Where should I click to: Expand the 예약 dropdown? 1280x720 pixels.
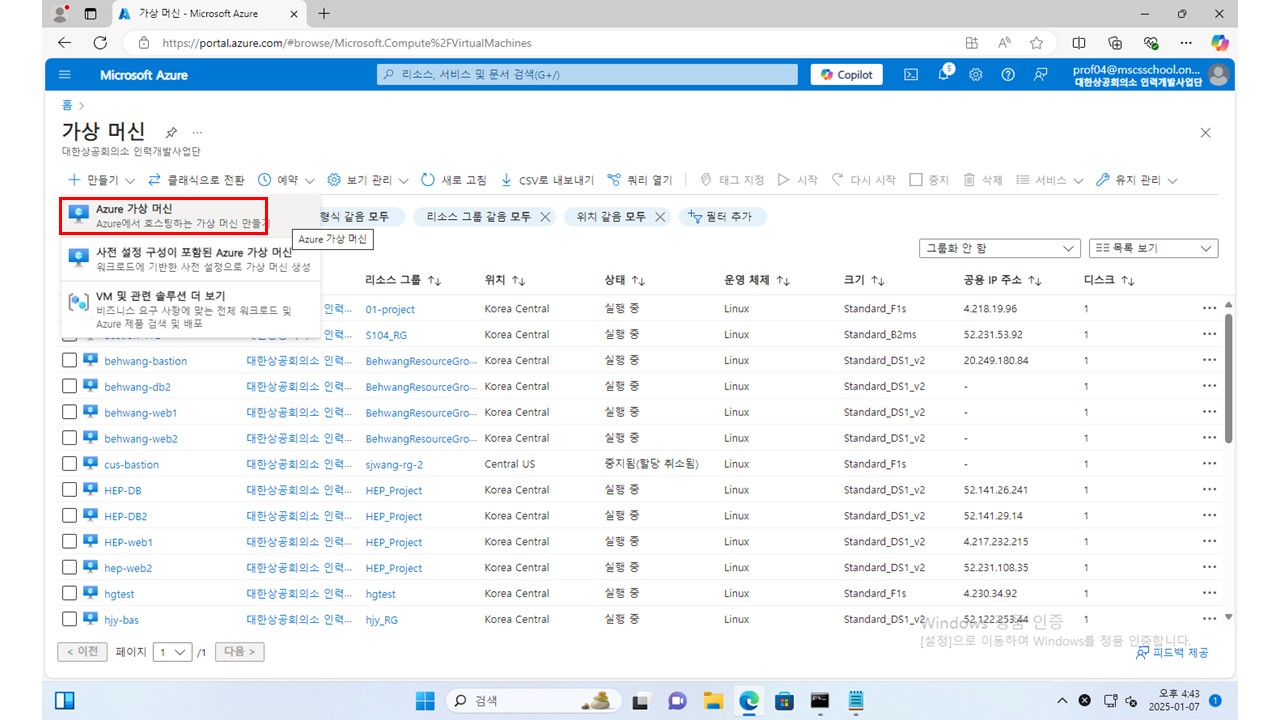286,180
